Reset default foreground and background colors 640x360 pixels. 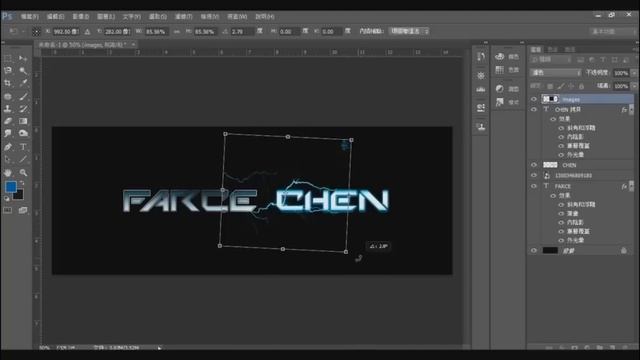7,199
